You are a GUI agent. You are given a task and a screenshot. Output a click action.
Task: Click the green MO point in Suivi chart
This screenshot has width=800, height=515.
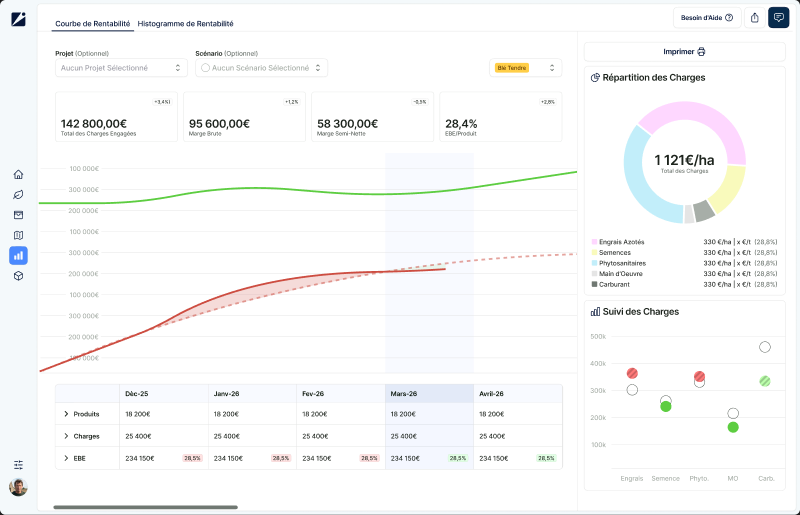coord(733,427)
